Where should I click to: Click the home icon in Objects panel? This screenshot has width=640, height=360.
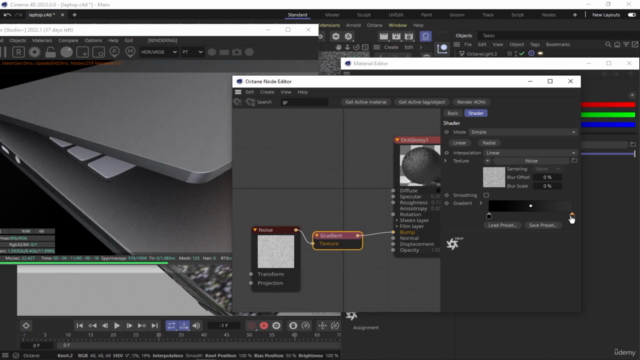pyautogui.click(x=617, y=44)
